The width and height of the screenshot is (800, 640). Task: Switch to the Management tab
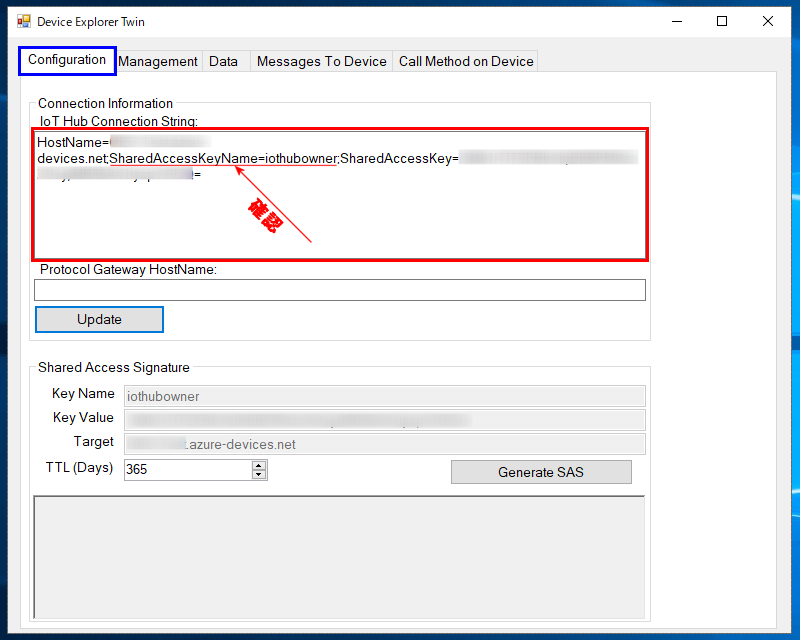(x=158, y=62)
